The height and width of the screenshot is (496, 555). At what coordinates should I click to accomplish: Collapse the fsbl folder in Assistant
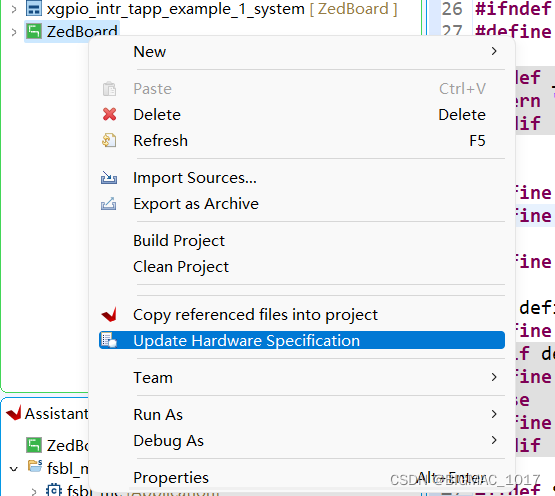14,469
